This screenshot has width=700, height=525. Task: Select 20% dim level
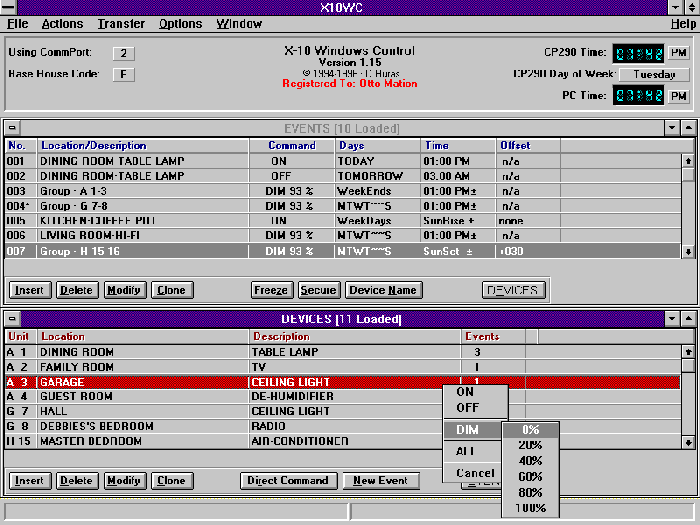point(530,445)
